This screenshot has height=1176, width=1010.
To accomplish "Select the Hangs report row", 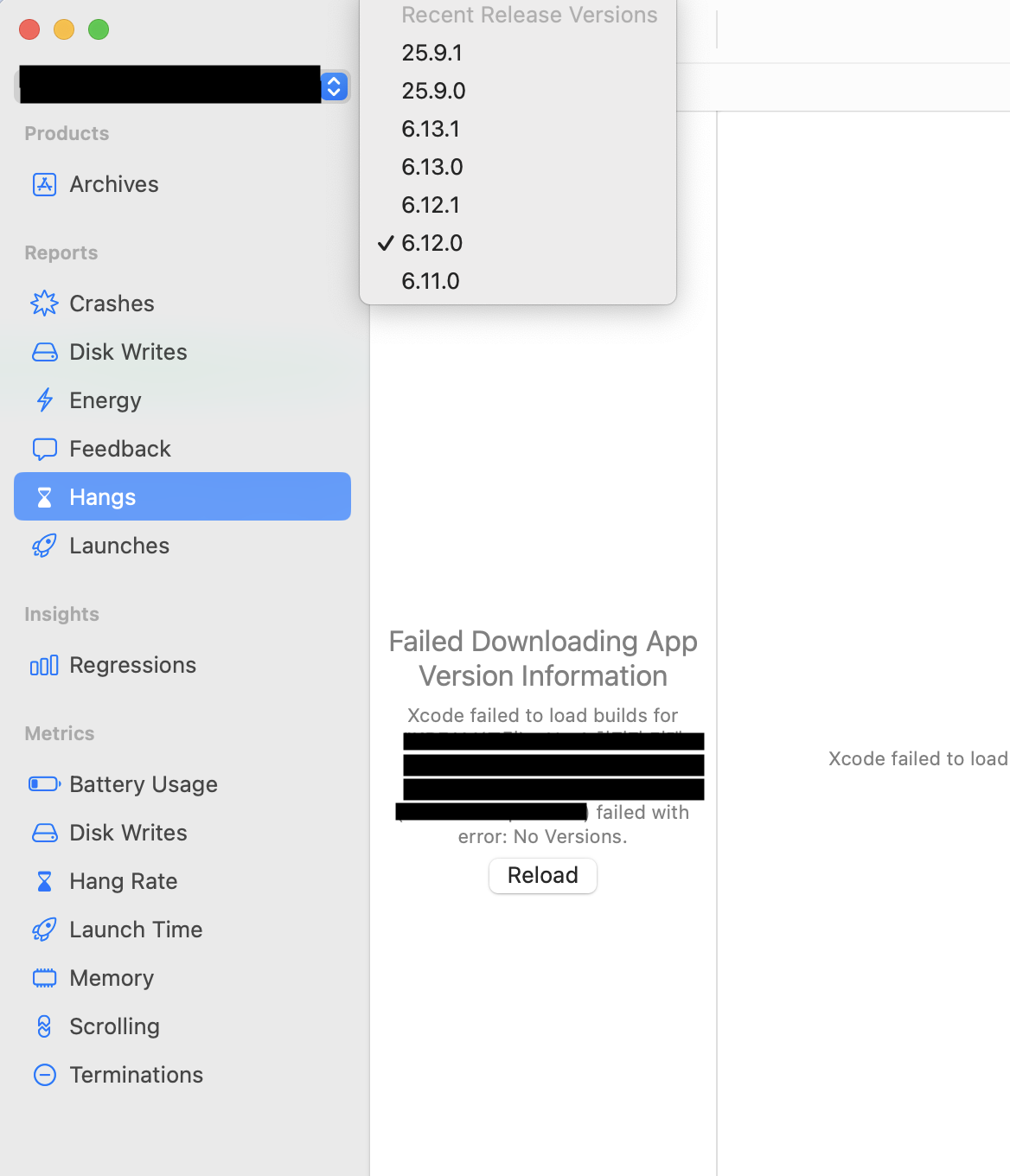I will 182,496.
